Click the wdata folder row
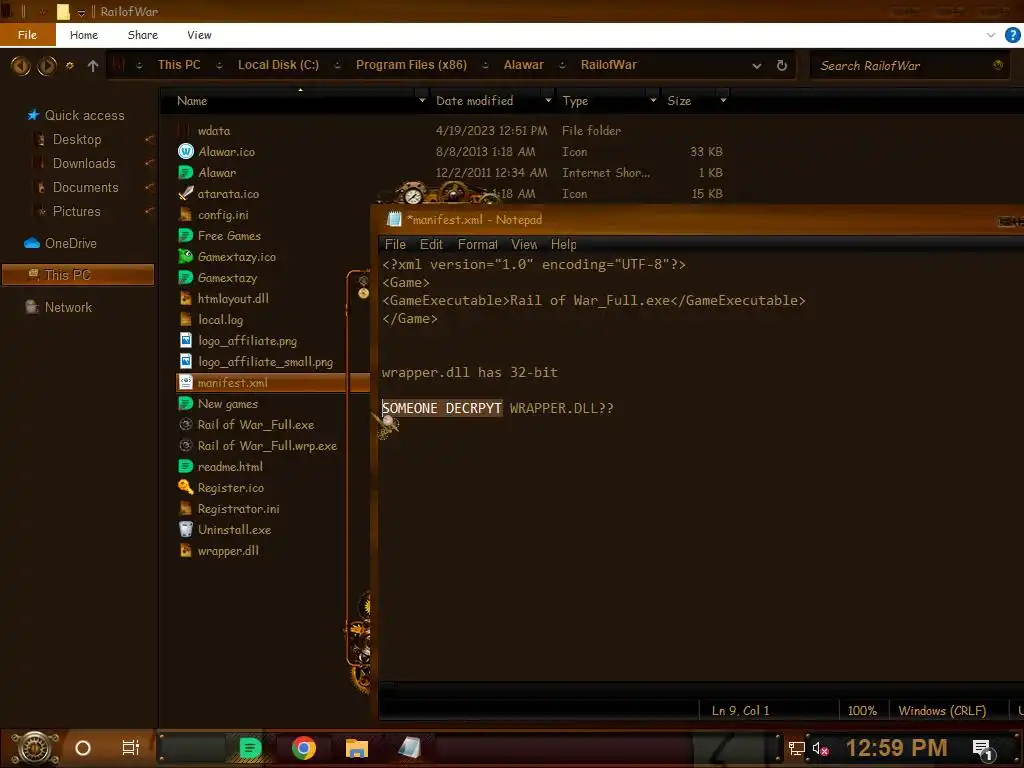 450,131
